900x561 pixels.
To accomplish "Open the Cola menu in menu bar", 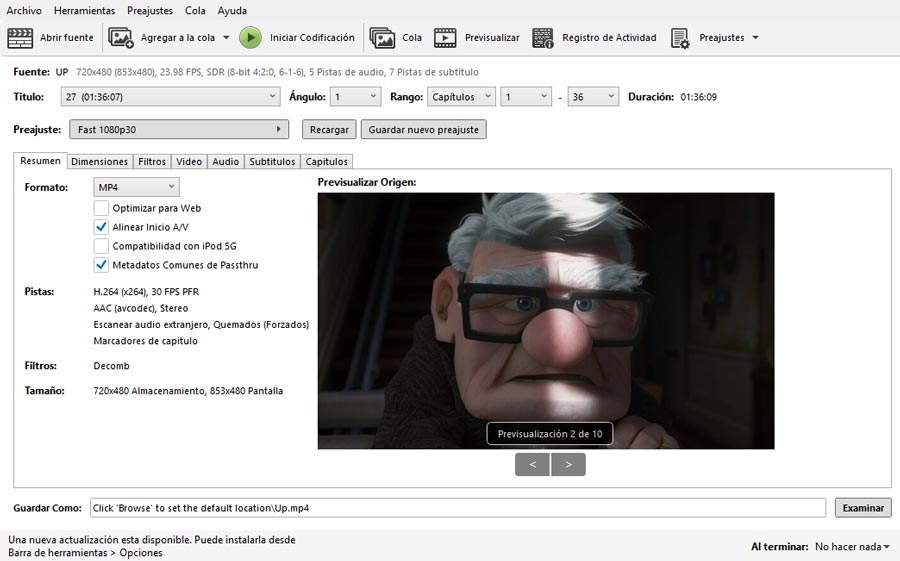I will (195, 10).
